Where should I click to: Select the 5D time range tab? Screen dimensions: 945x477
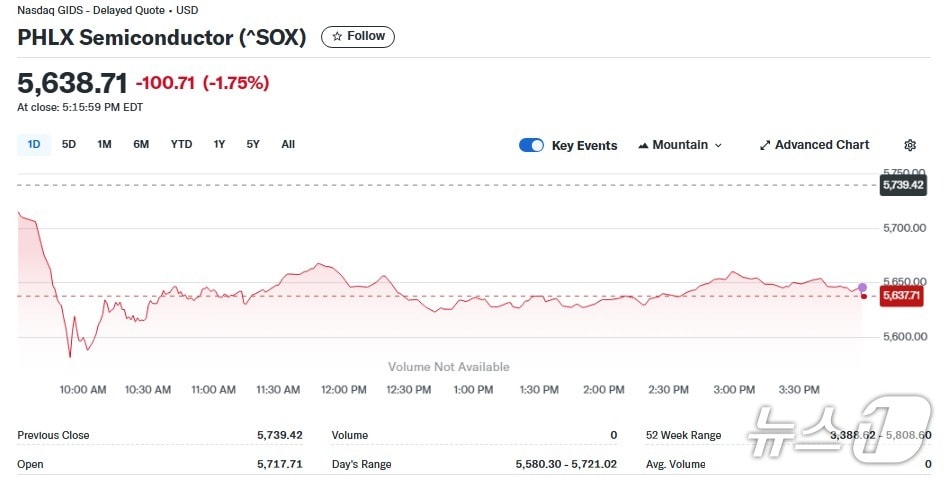click(69, 144)
